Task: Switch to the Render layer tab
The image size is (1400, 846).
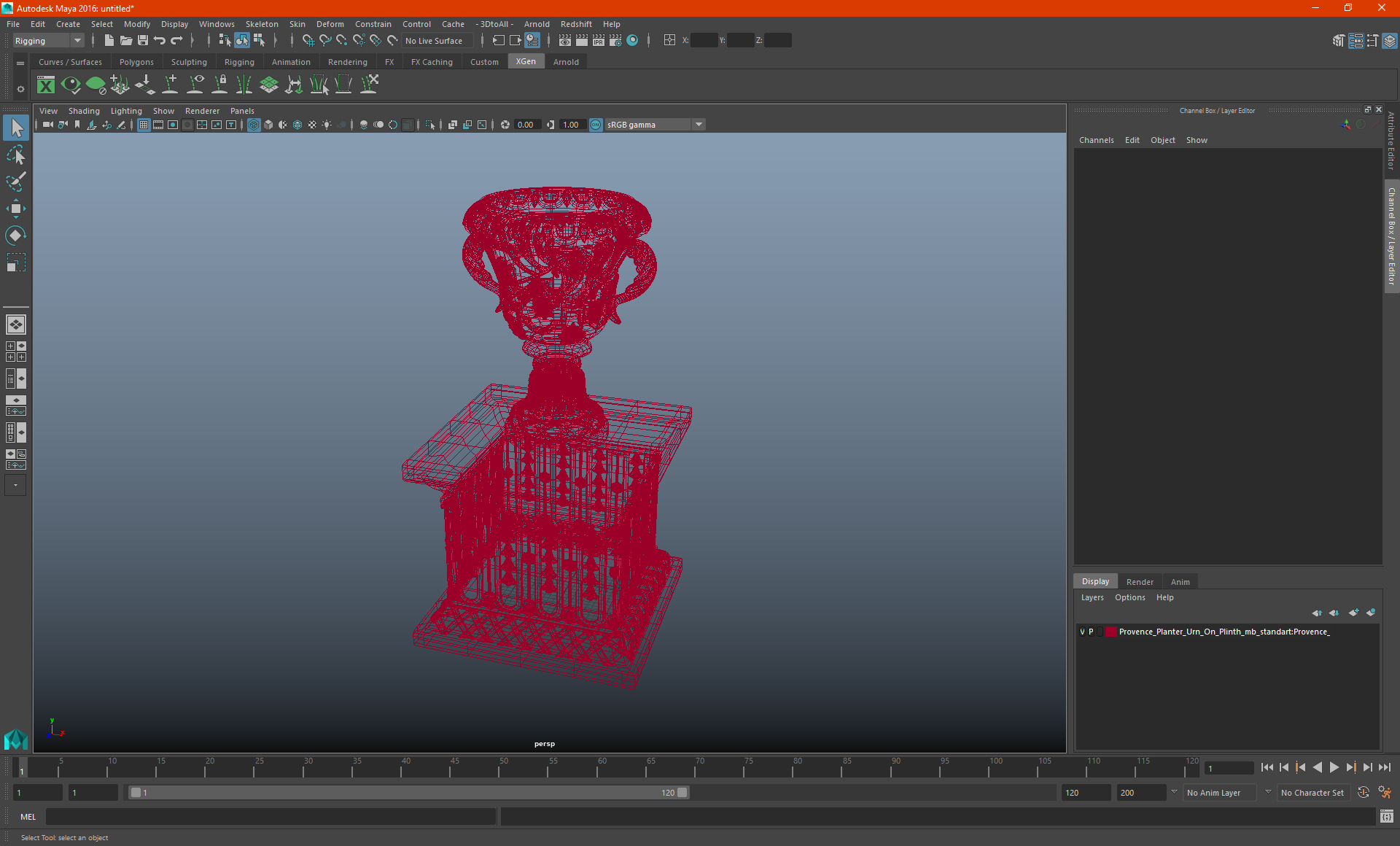Action: [1140, 582]
